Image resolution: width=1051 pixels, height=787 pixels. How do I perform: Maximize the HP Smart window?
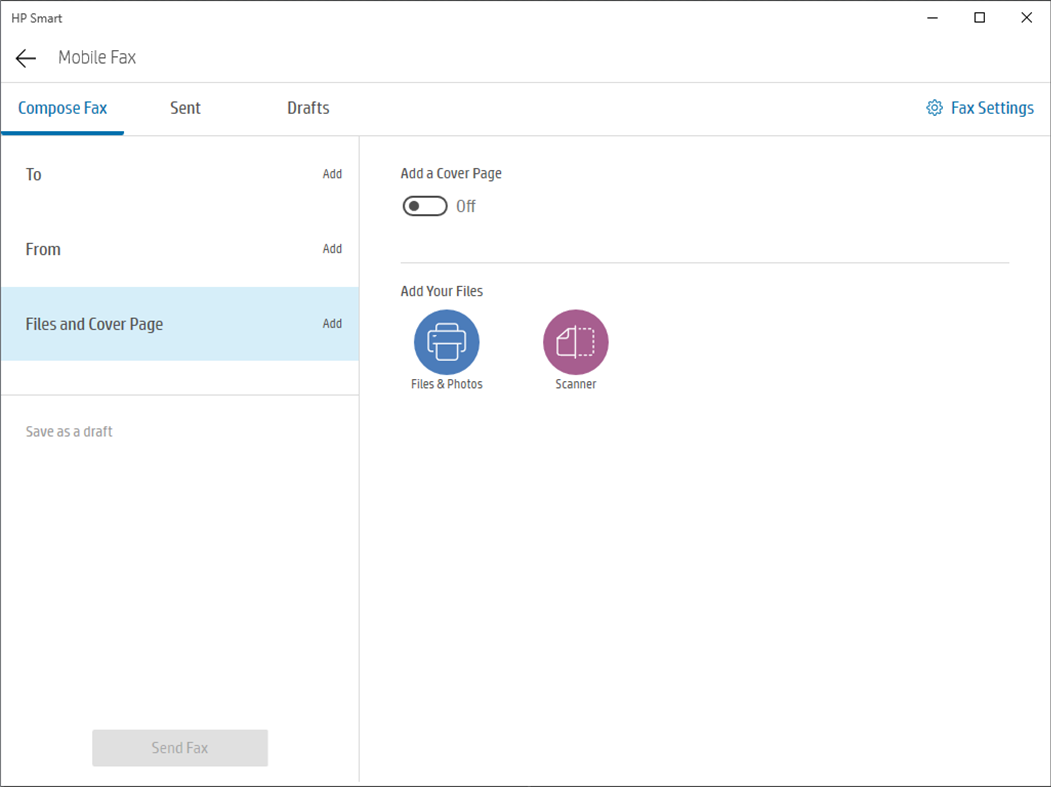pos(979,17)
